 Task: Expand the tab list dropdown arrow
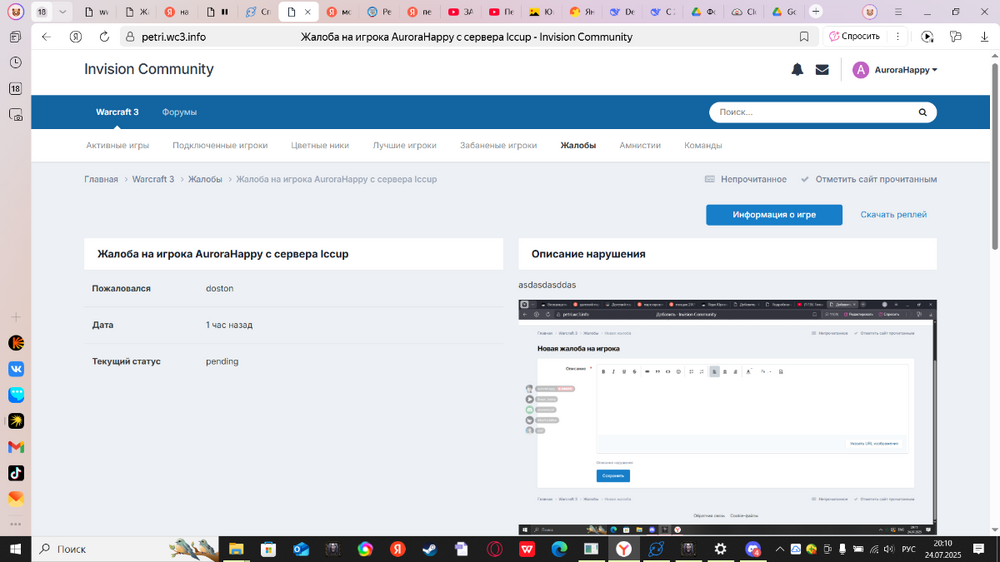tap(63, 12)
